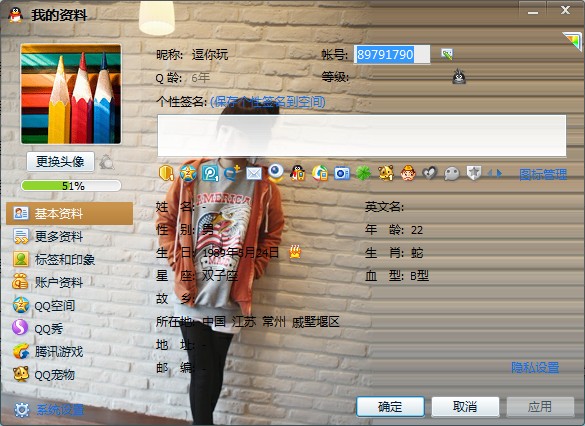
Task: Click the birthday cake icon next to birthday
Action: (295, 252)
